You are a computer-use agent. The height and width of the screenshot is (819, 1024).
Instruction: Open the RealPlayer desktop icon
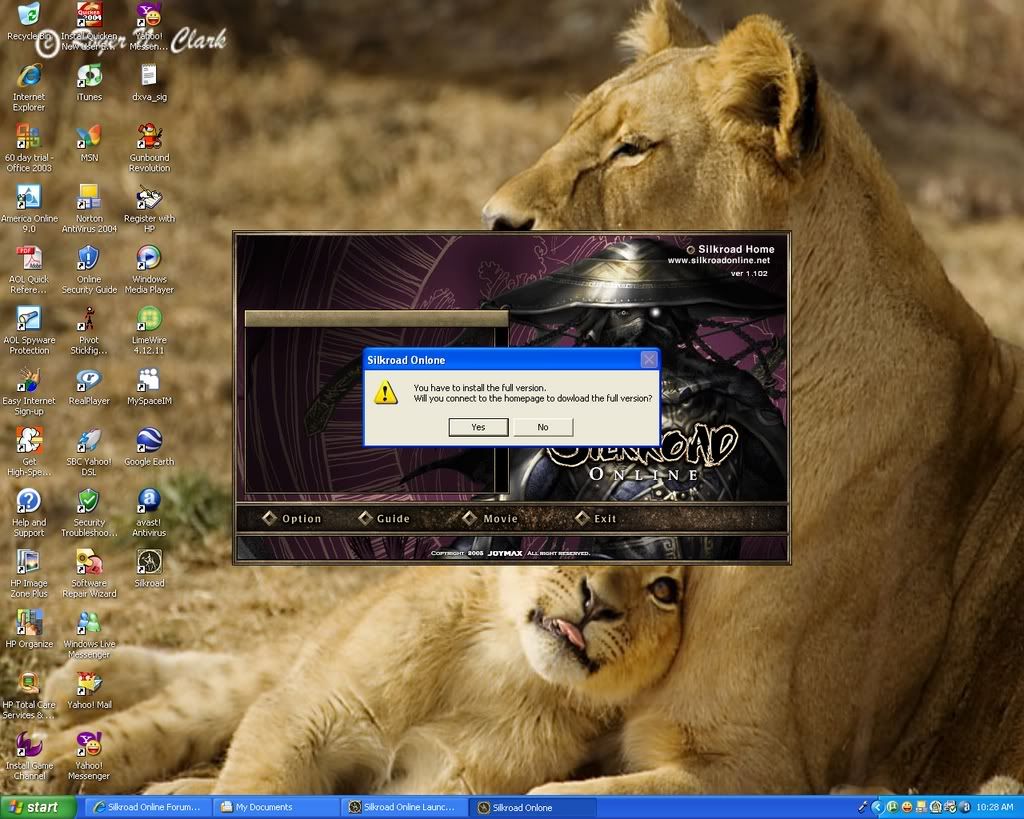(x=89, y=386)
